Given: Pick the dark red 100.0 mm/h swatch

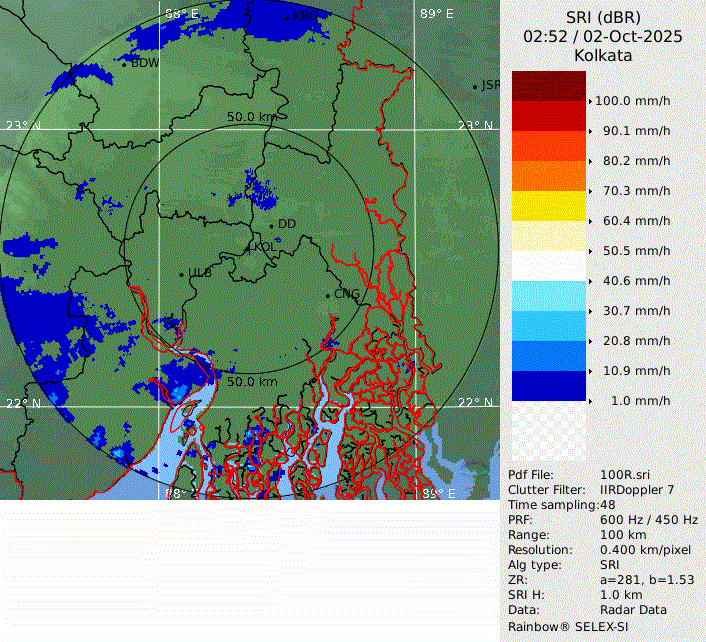Looking at the screenshot, I should click(x=548, y=86).
